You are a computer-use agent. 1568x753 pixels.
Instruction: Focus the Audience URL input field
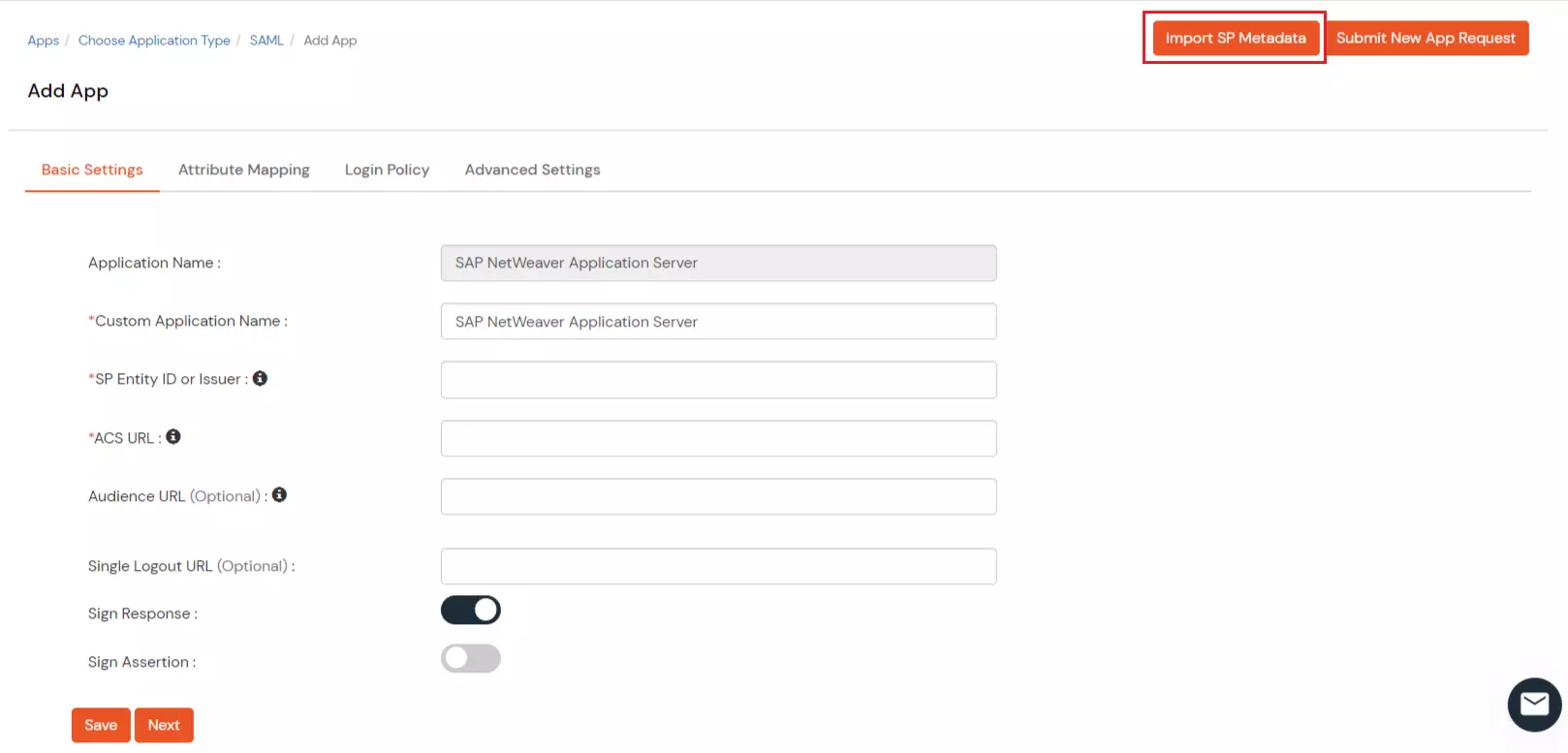tap(718, 496)
